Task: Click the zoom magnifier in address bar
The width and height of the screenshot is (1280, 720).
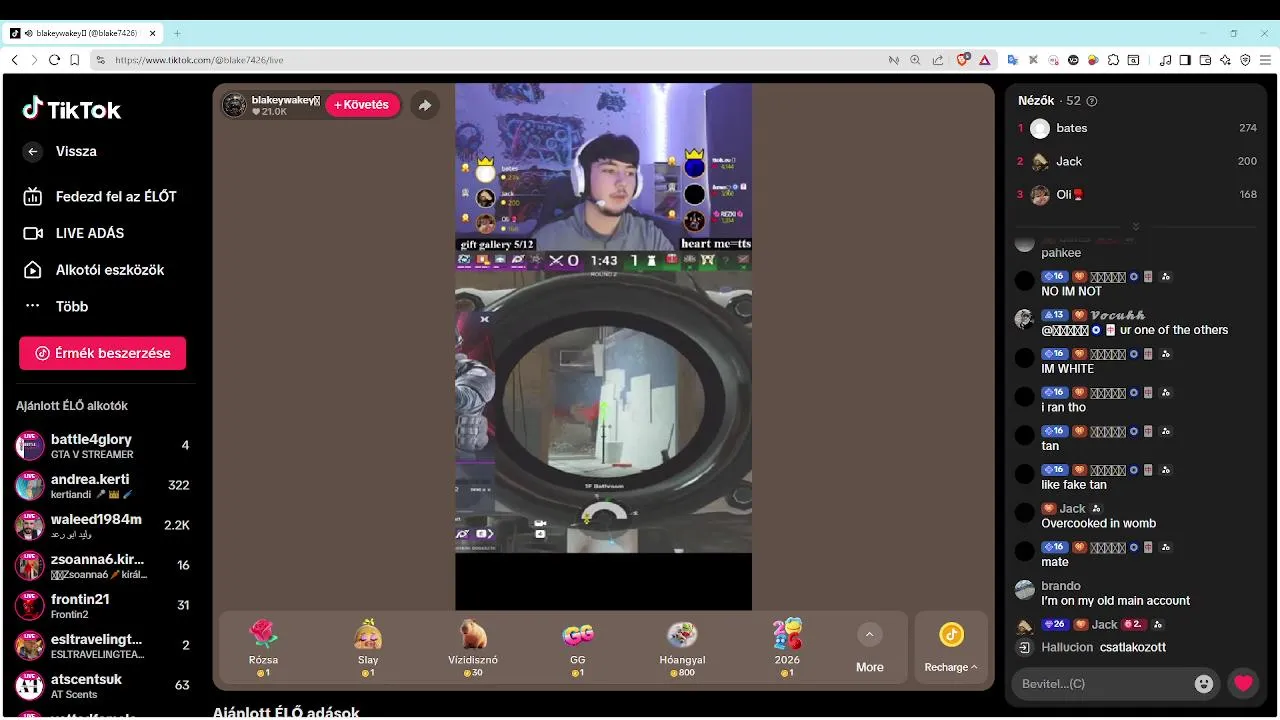Action: coord(915,60)
